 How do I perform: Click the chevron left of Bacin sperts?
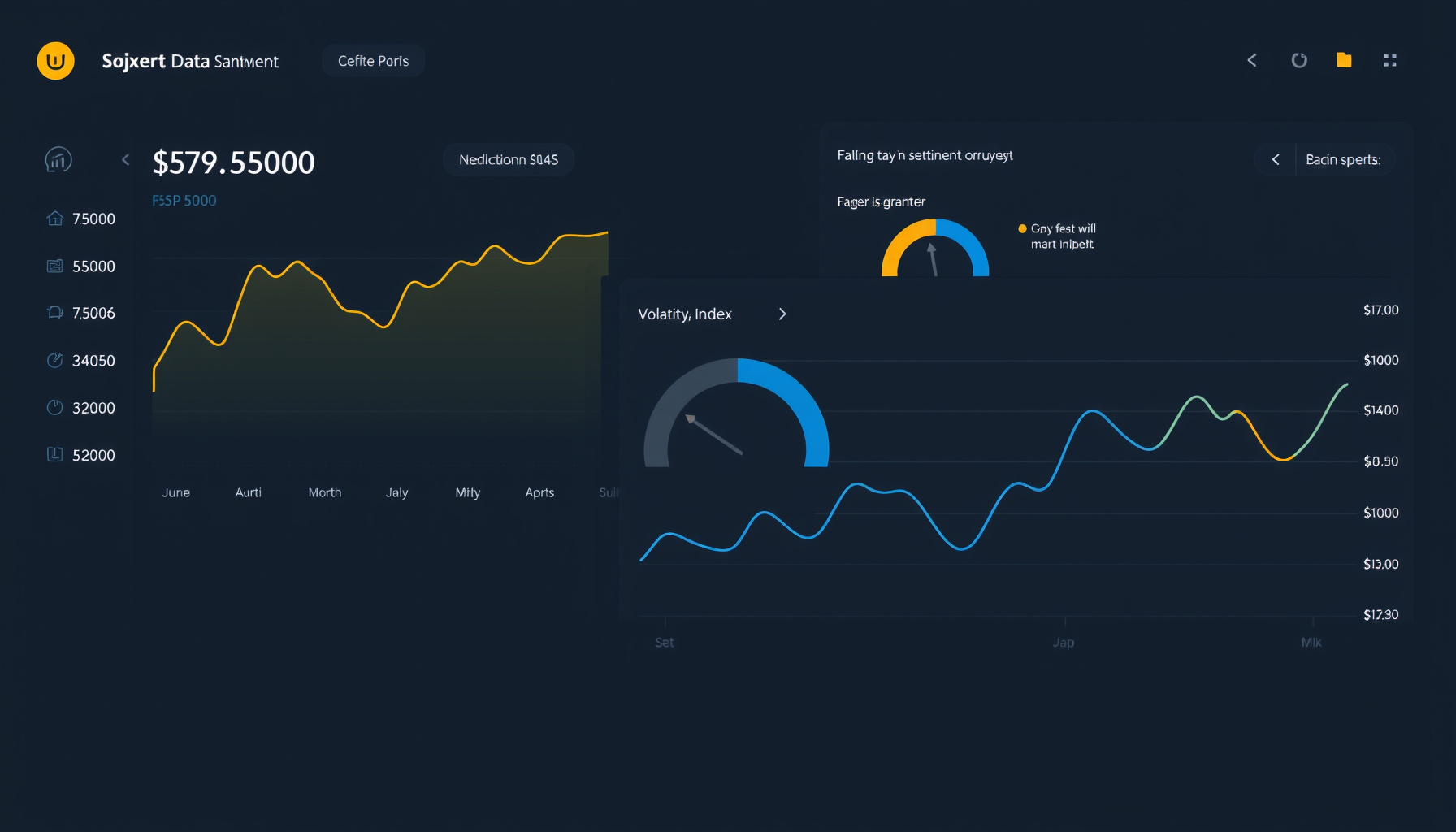pyautogui.click(x=1276, y=159)
